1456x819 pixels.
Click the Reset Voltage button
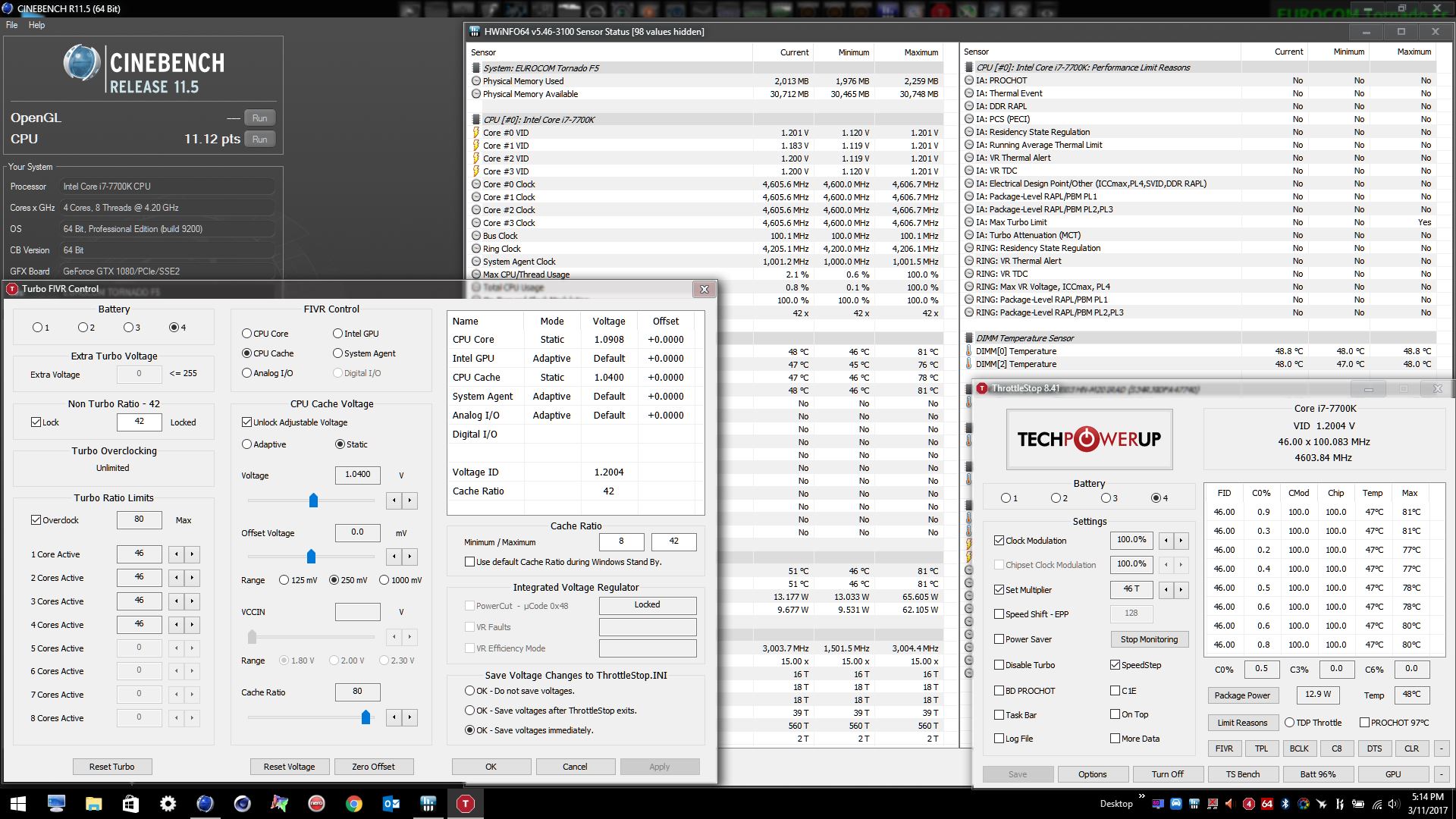tap(289, 767)
